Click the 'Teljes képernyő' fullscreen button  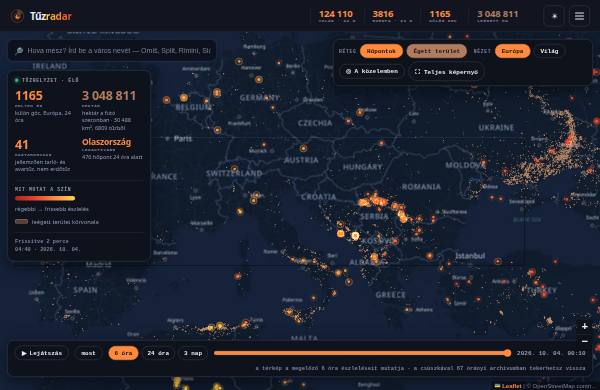[446, 72]
